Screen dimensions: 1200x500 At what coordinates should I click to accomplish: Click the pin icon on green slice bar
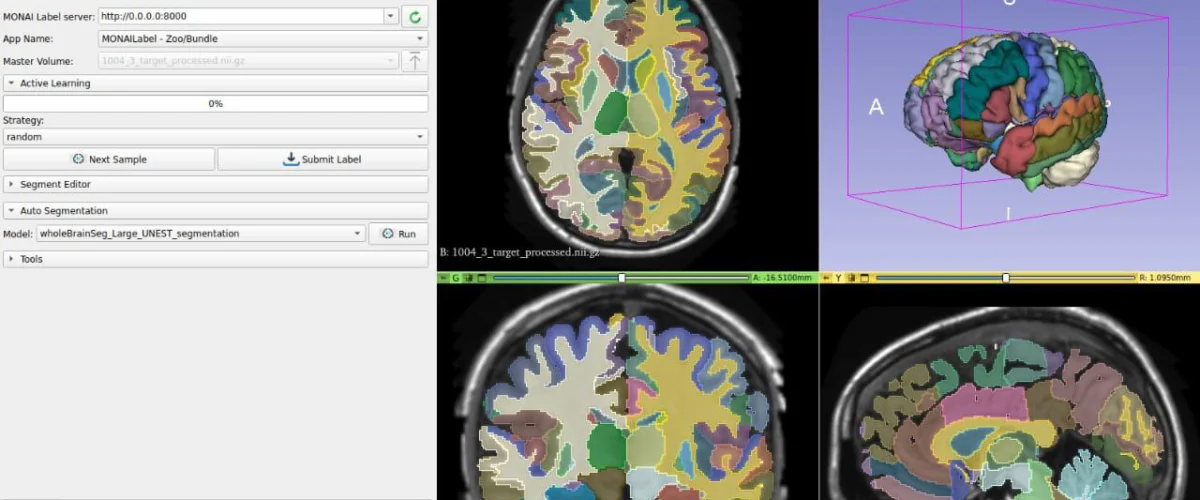point(444,278)
